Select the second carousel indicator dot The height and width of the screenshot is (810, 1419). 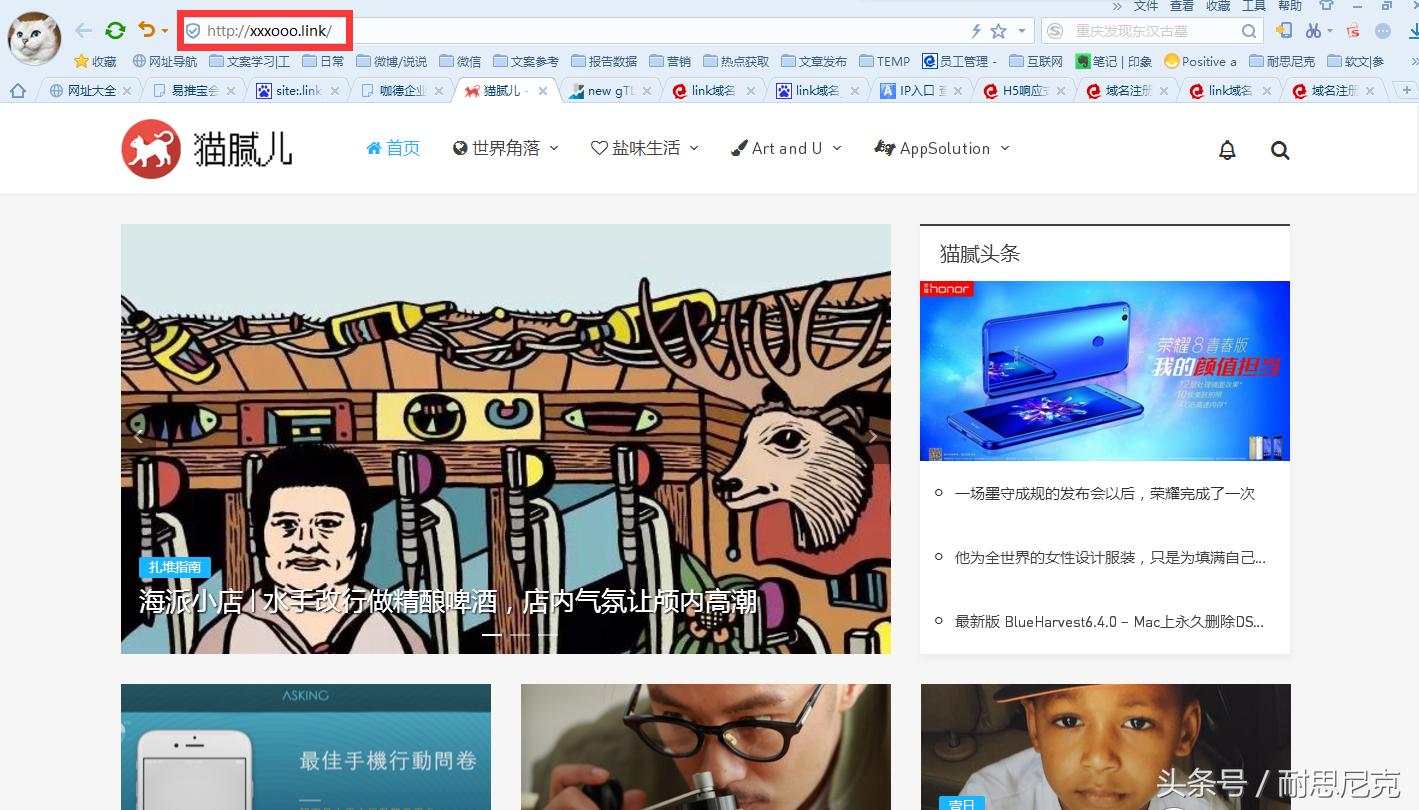point(518,634)
